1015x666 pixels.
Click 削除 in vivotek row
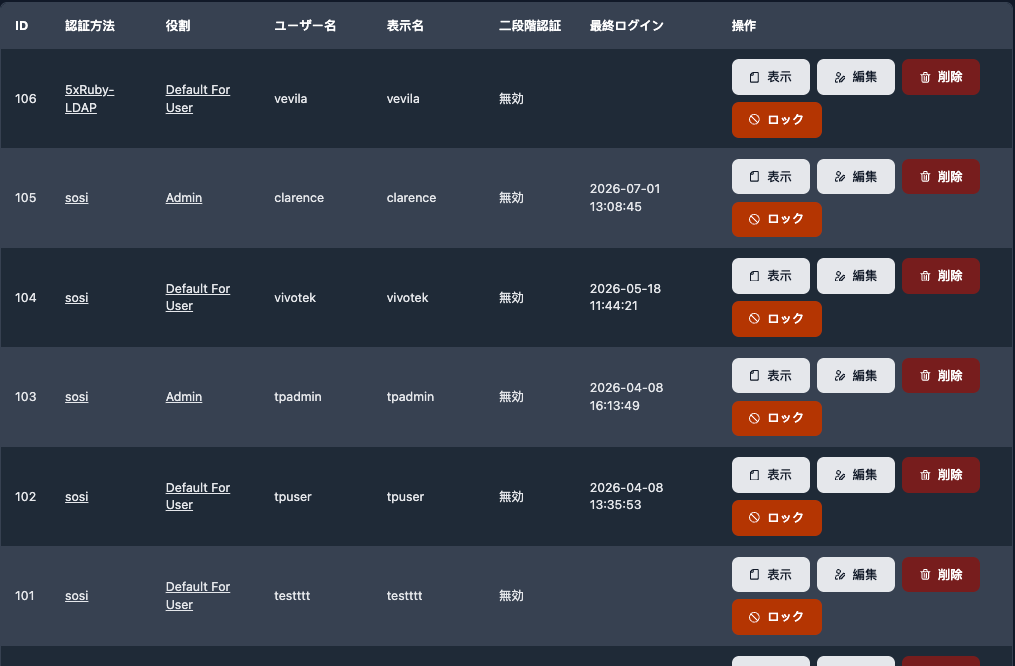click(x=941, y=276)
